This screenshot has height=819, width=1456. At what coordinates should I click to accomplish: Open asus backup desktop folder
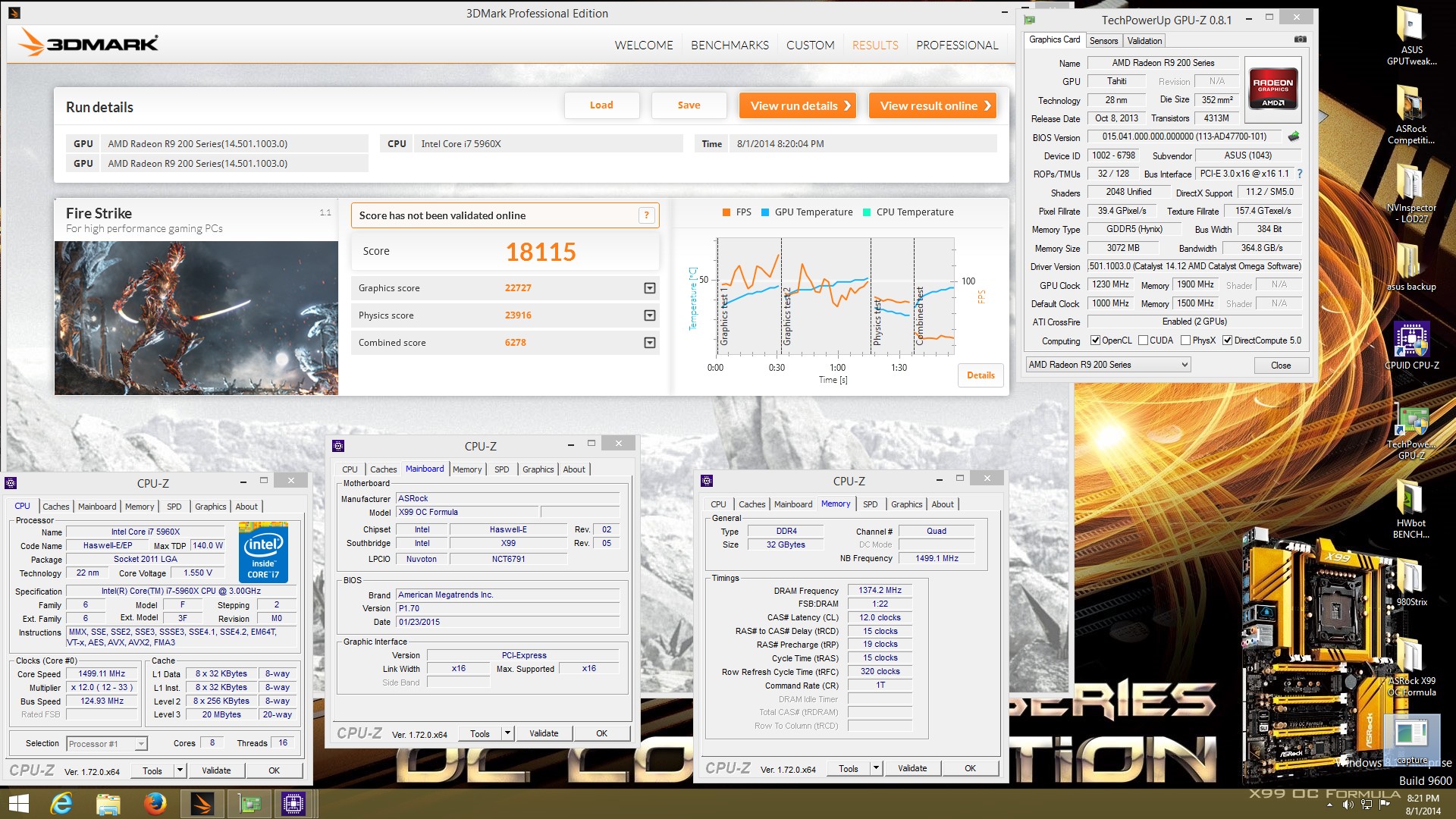(x=1411, y=267)
